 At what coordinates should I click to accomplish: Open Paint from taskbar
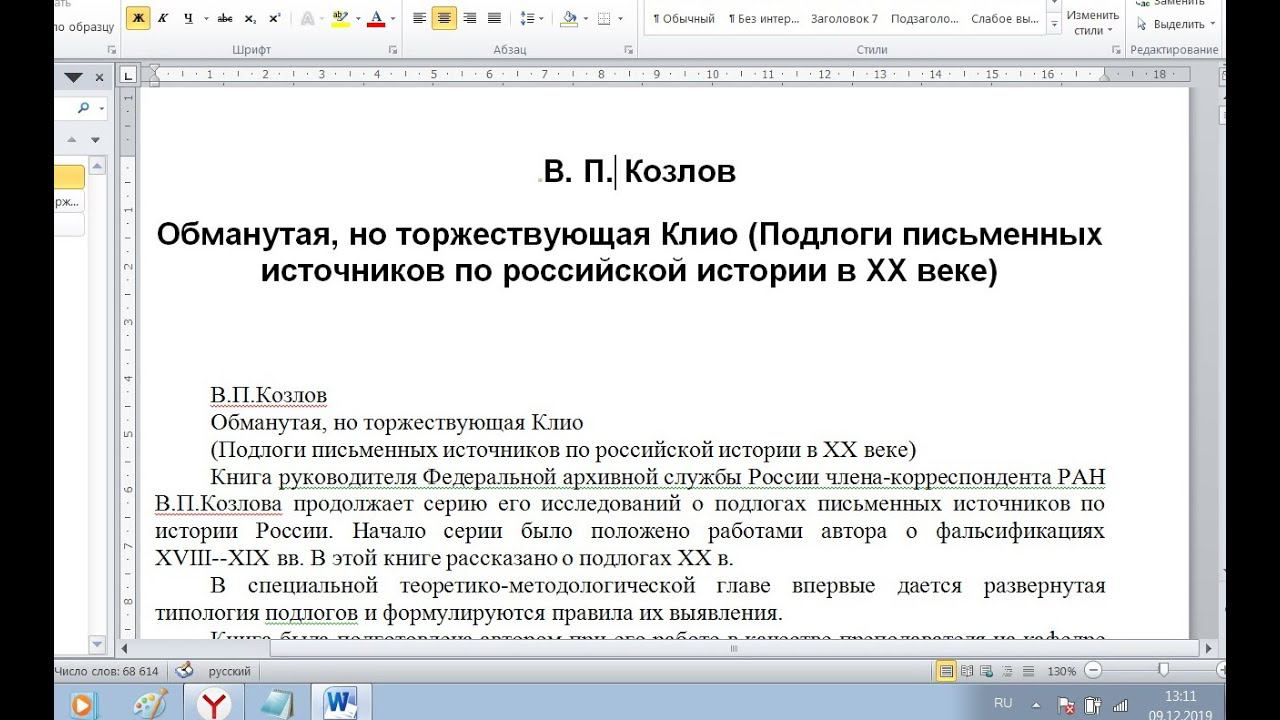[151, 704]
